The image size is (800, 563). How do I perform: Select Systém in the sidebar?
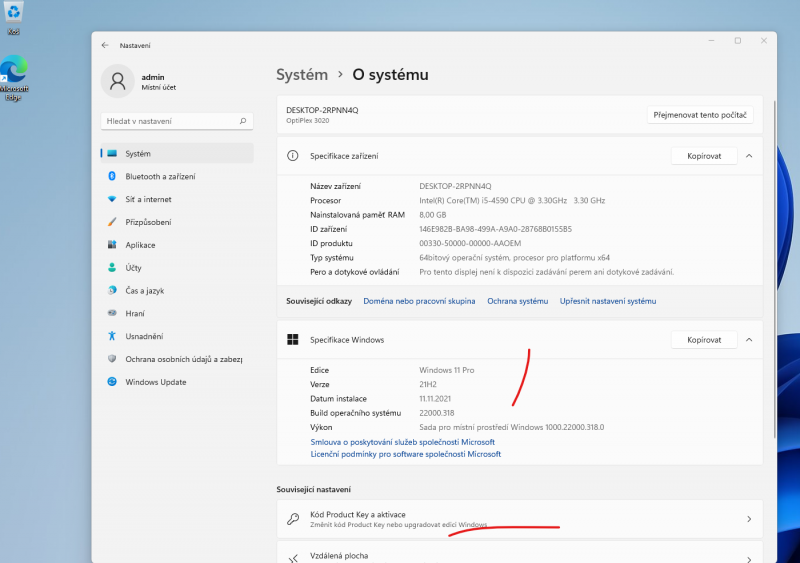[x=177, y=153]
